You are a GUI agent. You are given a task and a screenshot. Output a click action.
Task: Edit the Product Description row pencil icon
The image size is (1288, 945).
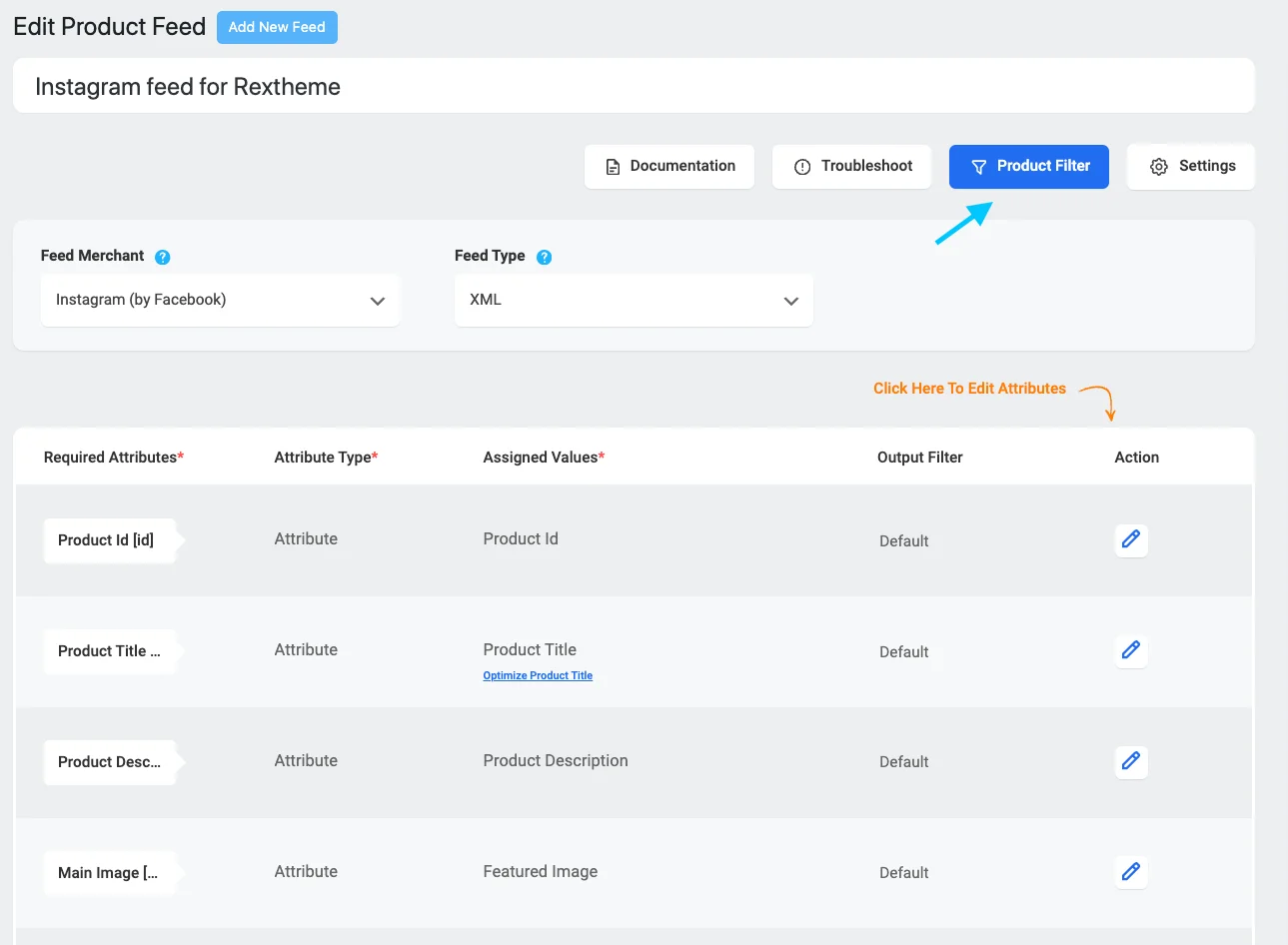[1131, 761]
